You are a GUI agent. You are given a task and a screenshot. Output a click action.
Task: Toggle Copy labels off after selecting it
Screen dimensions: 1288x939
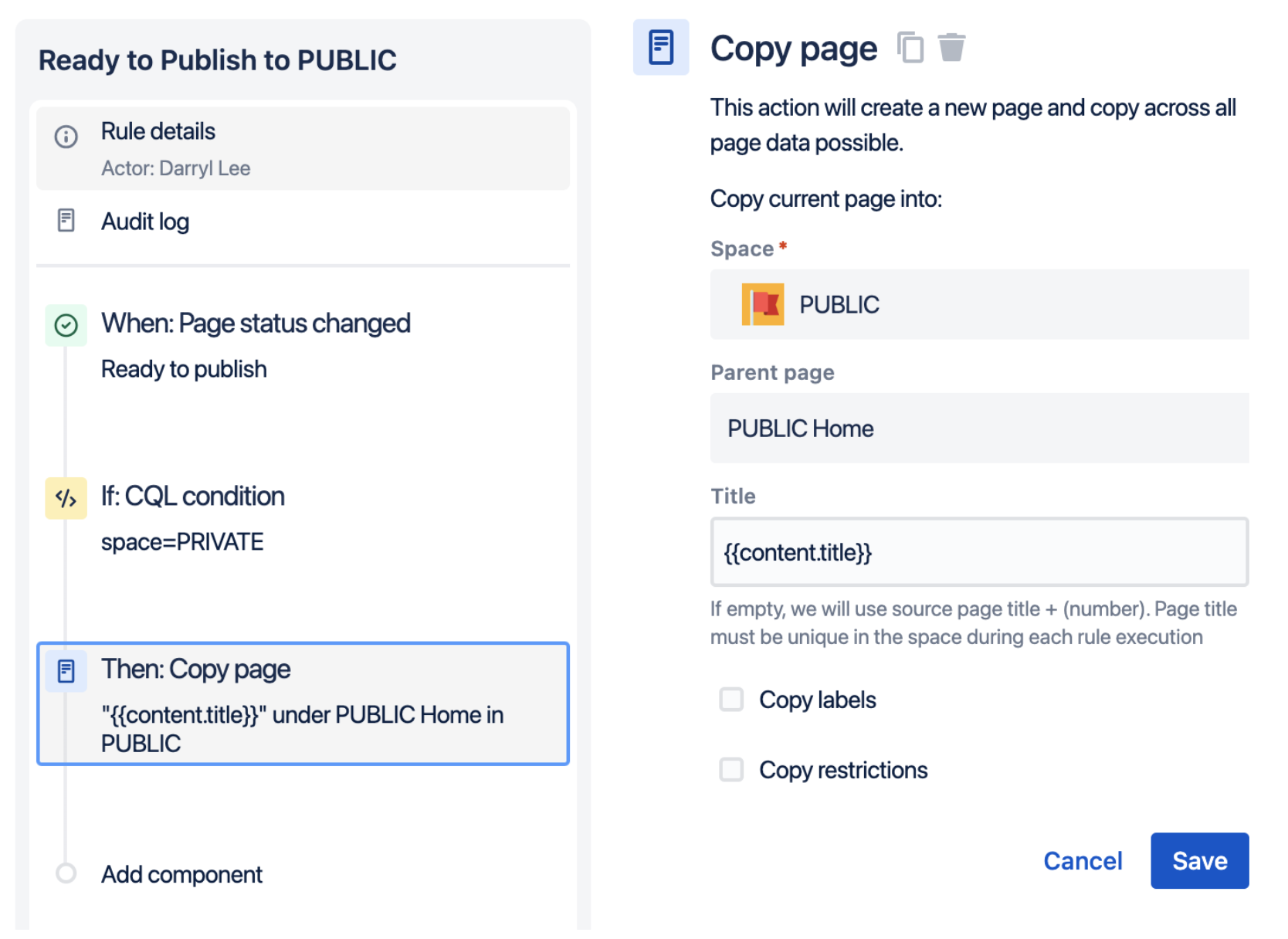tap(730, 700)
